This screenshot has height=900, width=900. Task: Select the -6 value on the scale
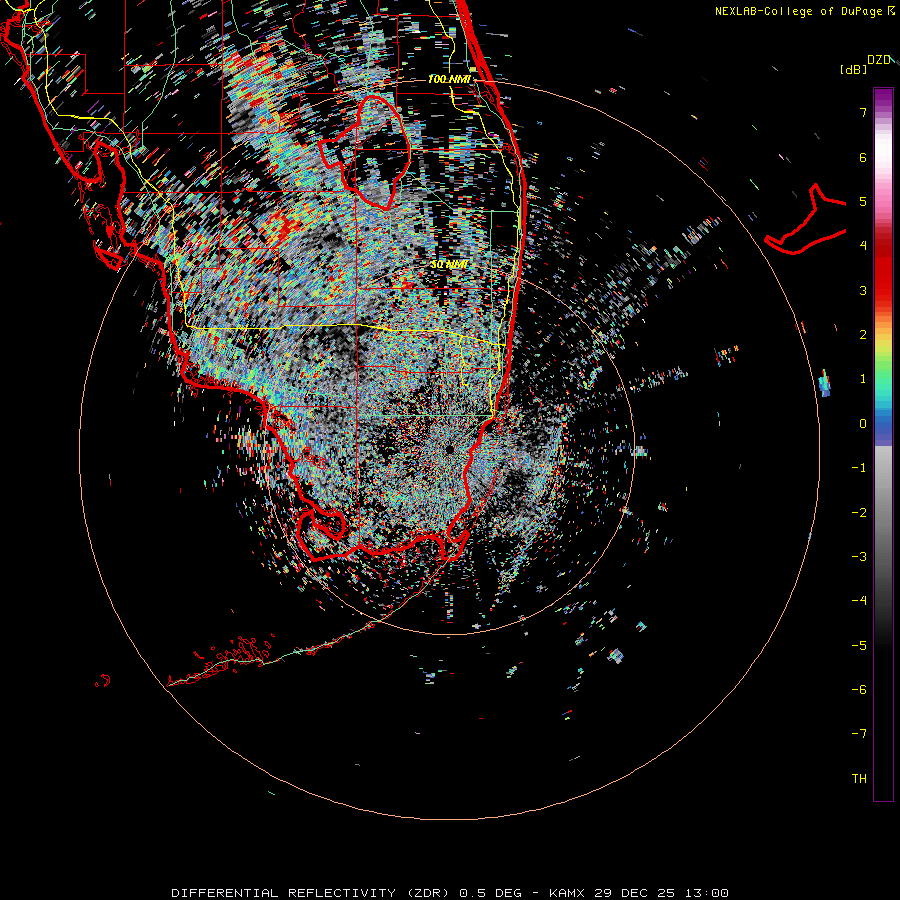pyautogui.click(x=859, y=690)
